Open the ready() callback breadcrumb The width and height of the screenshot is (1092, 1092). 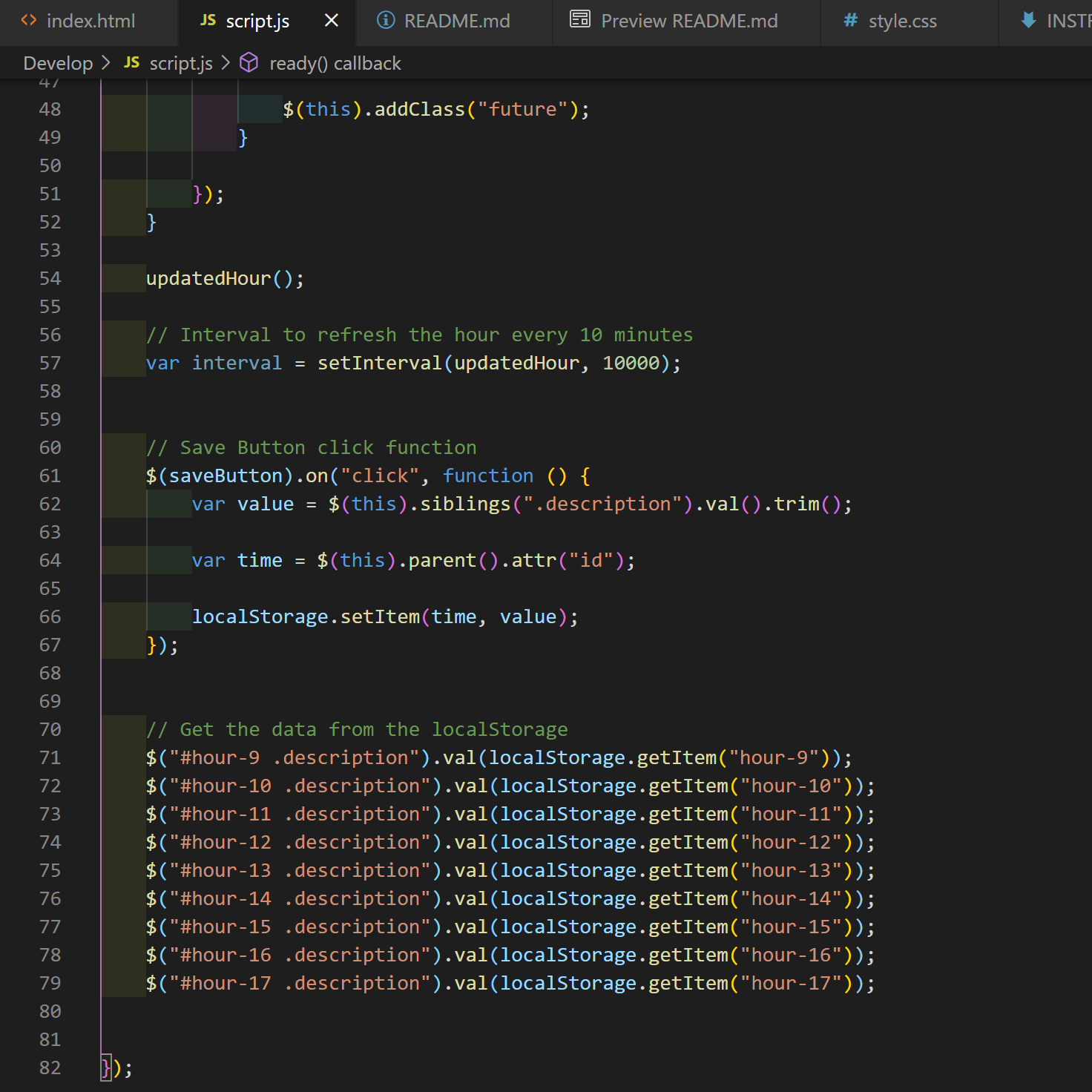[x=335, y=64]
